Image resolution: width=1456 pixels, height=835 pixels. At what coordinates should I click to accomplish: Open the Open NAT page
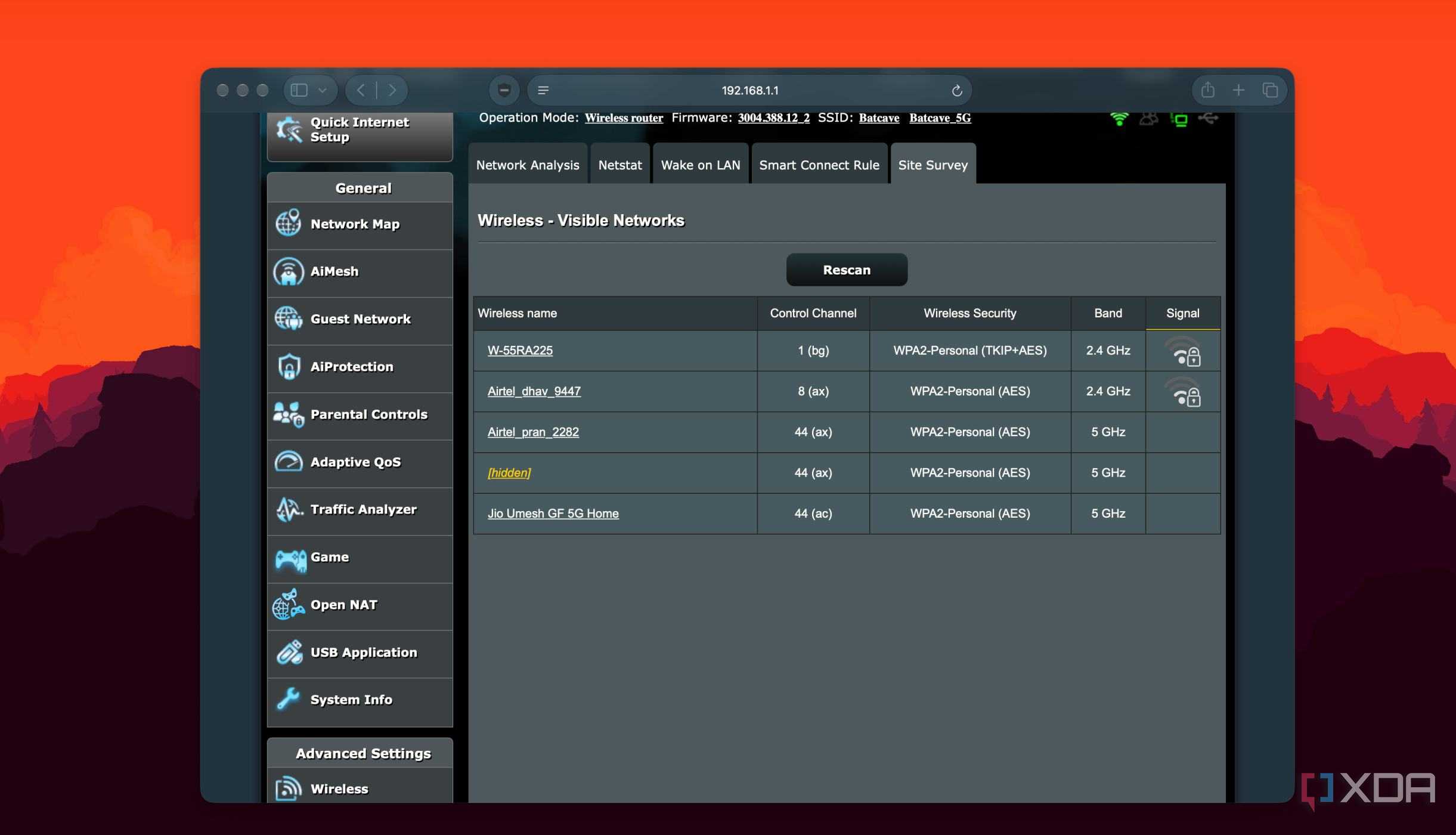point(360,605)
